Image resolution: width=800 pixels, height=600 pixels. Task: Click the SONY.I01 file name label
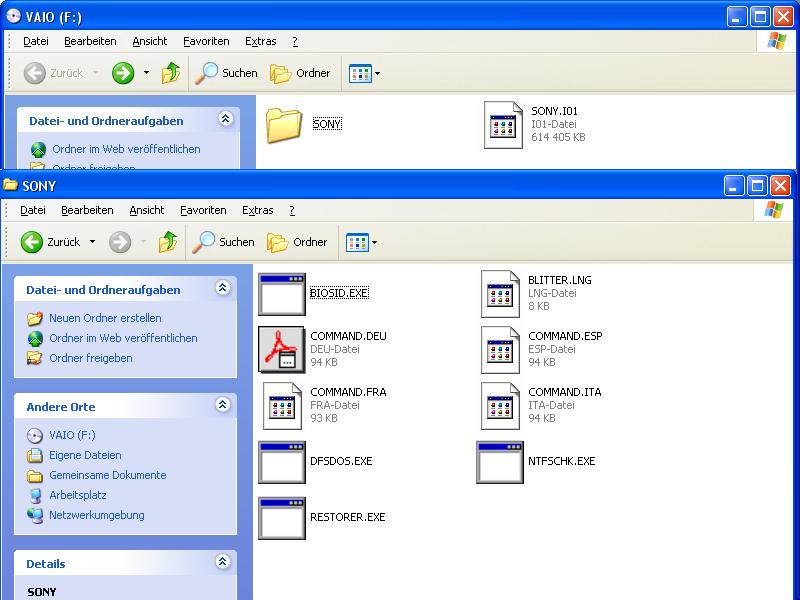(555, 111)
